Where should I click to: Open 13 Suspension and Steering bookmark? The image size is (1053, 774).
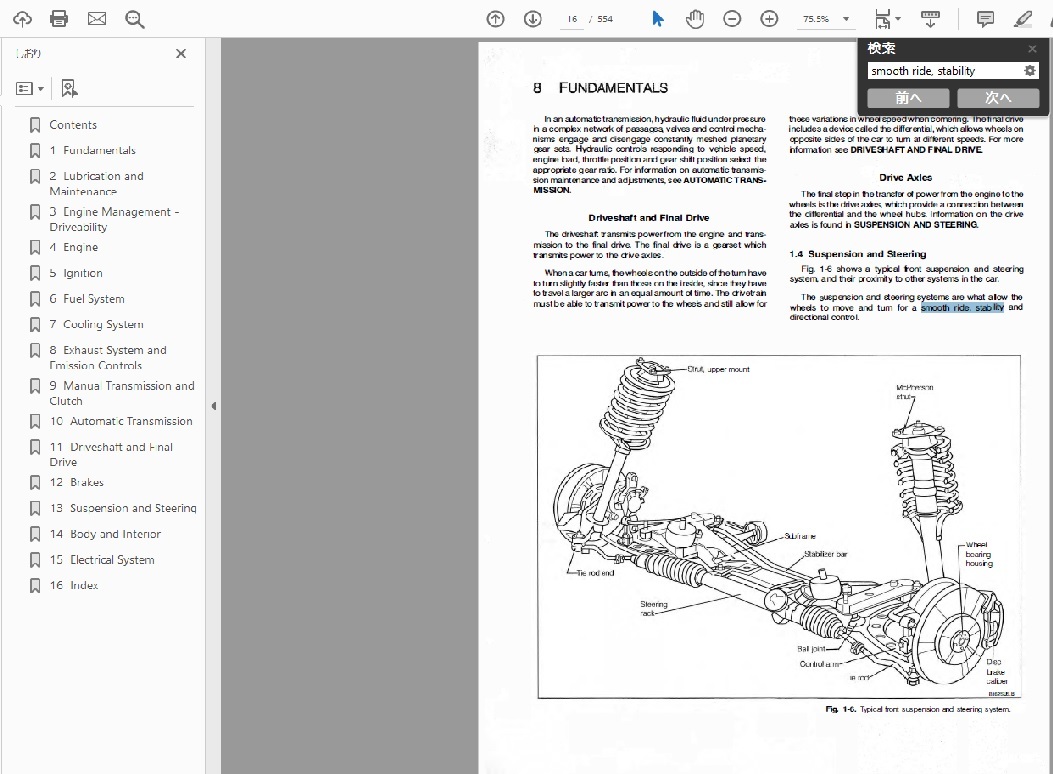point(123,508)
